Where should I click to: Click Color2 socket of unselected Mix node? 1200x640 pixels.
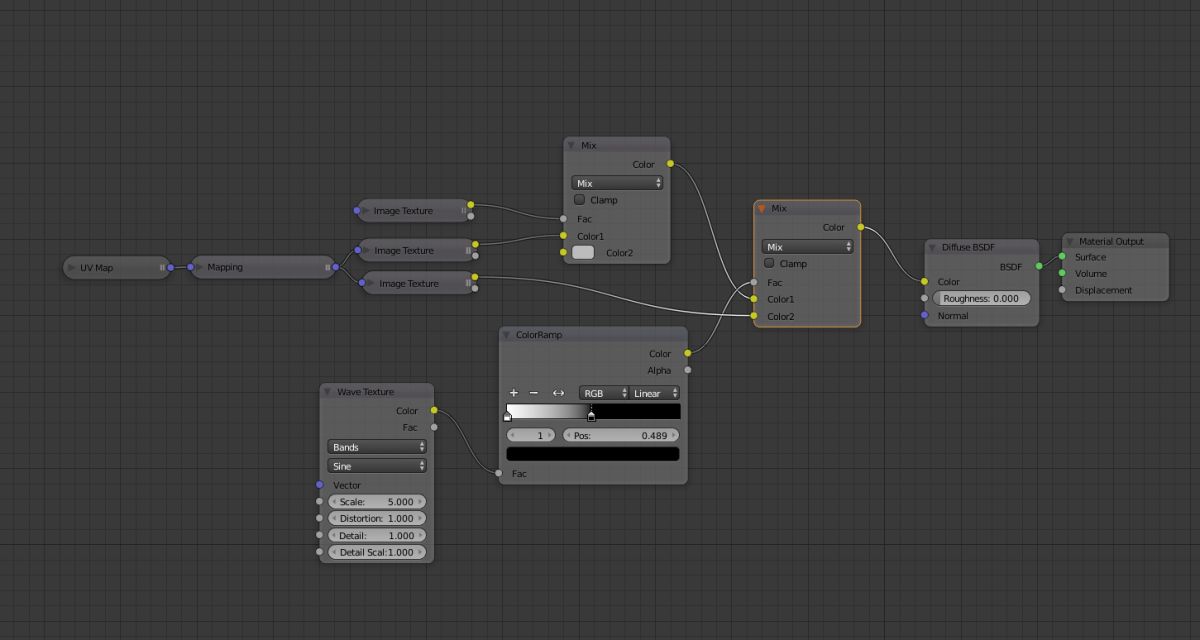tap(564, 253)
